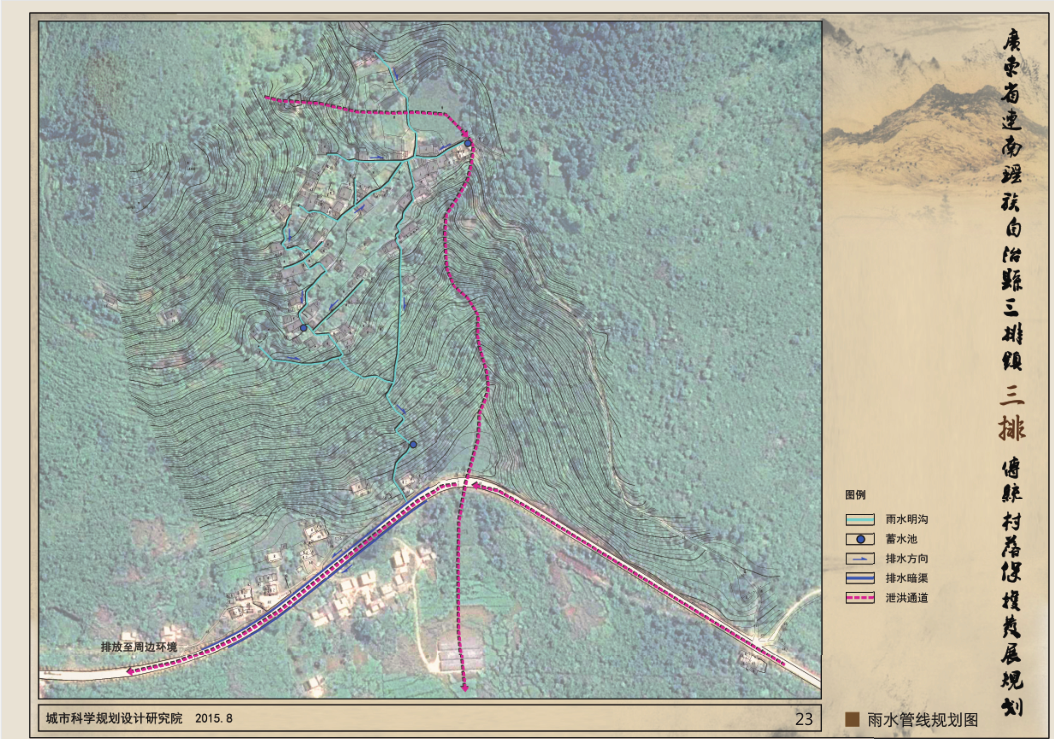Click the 排水暗渠 blue line legend symbol

[x=860, y=579]
